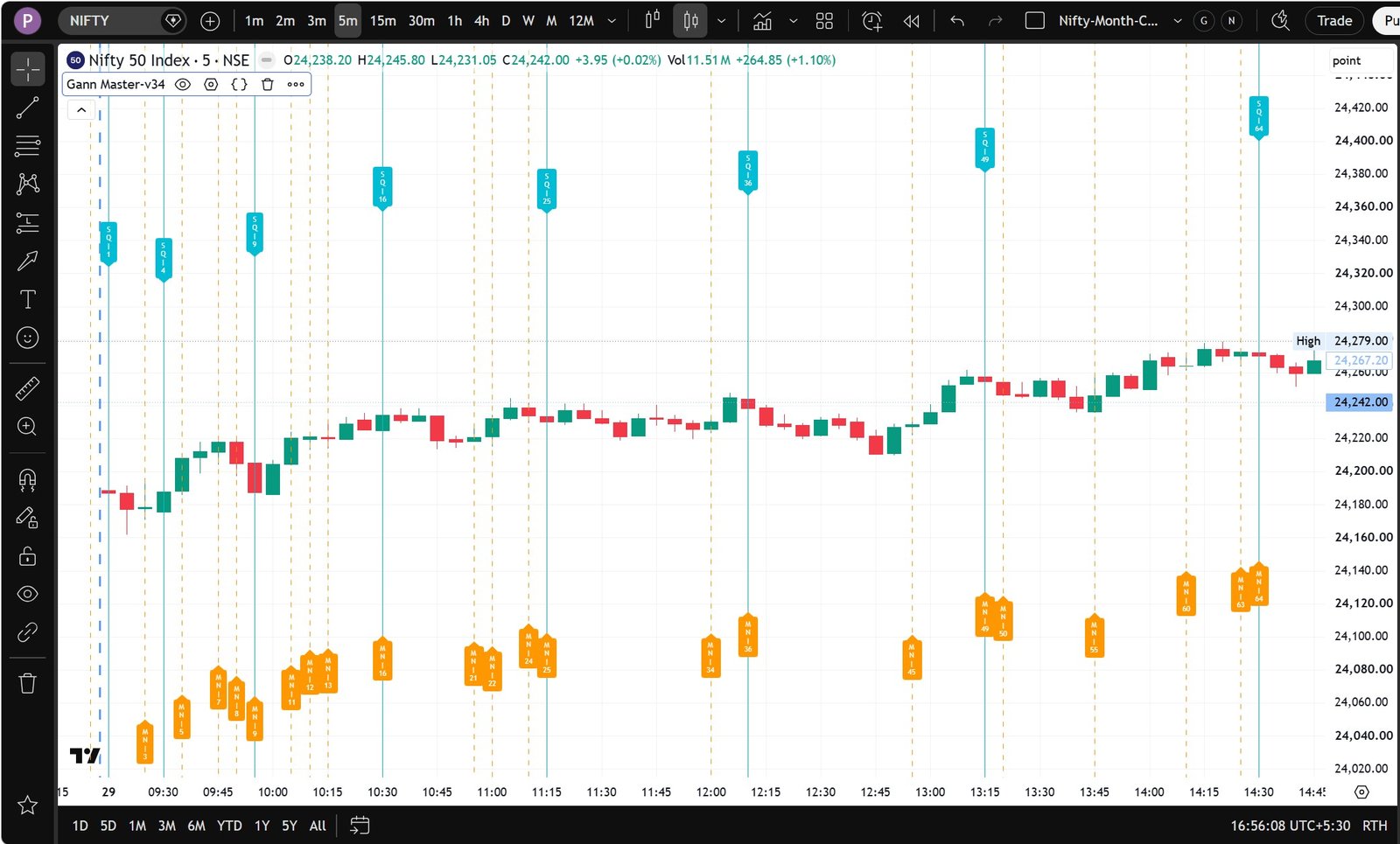Activate the zoom in tool

(28, 427)
